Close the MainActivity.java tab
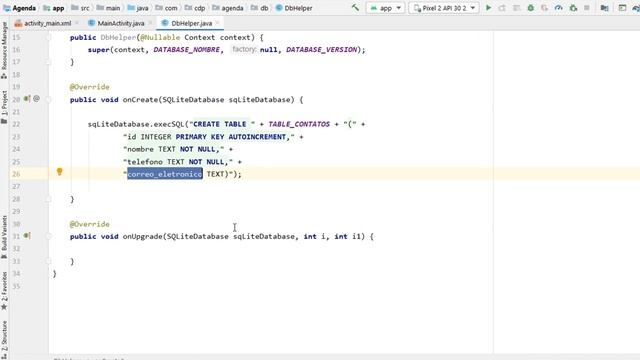640x360 pixels. click(150, 23)
